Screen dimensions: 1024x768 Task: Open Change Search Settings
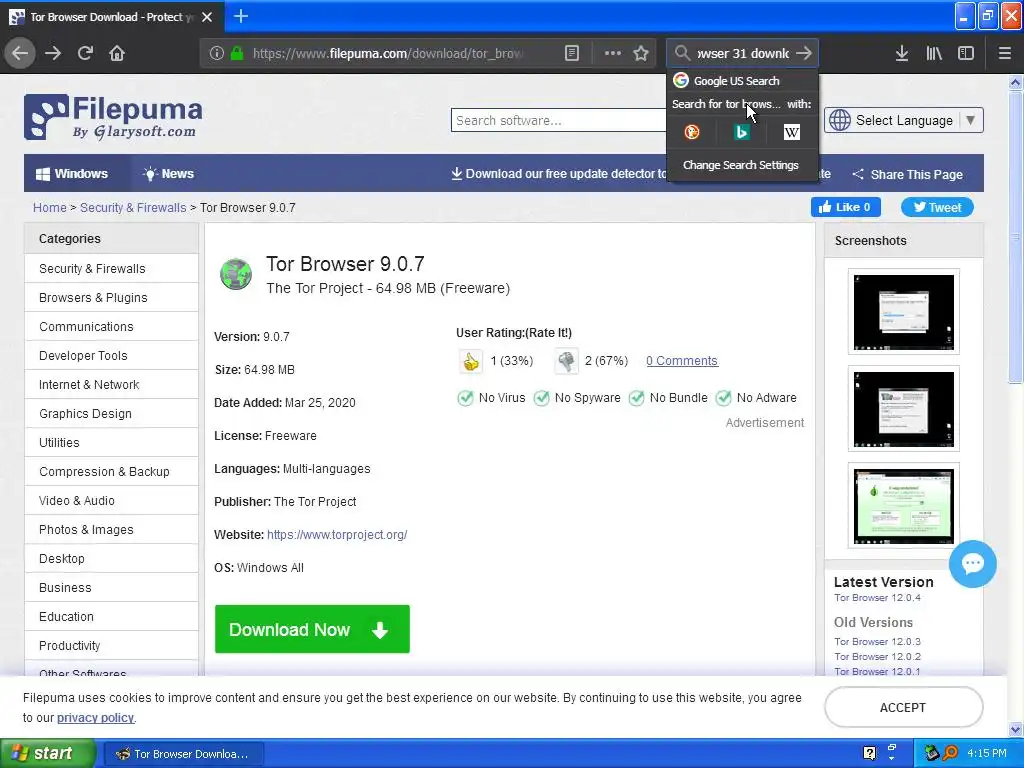click(x=741, y=165)
